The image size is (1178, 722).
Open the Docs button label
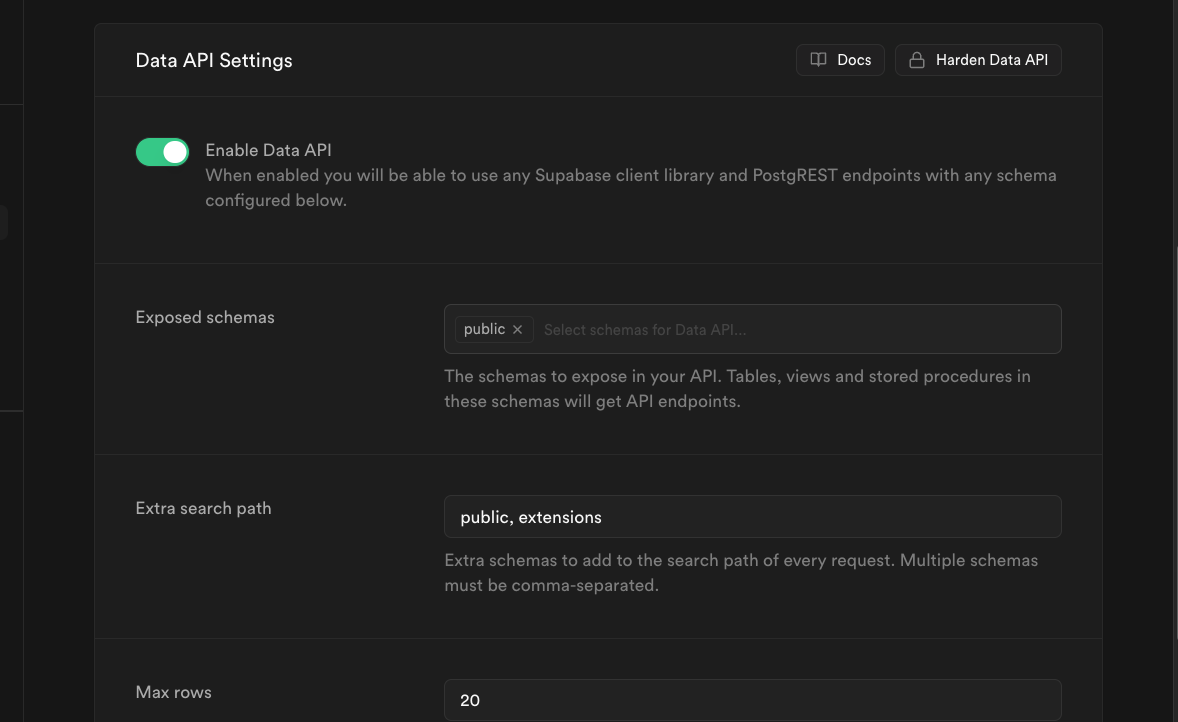point(854,60)
